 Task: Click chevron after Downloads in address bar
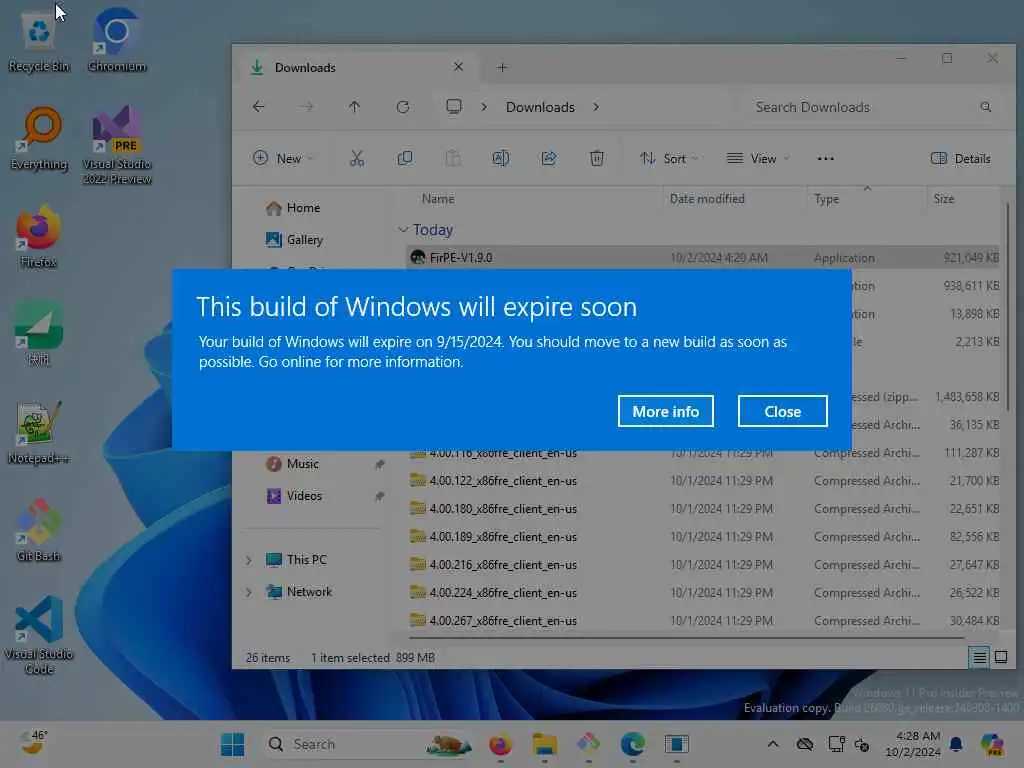click(x=596, y=107)
